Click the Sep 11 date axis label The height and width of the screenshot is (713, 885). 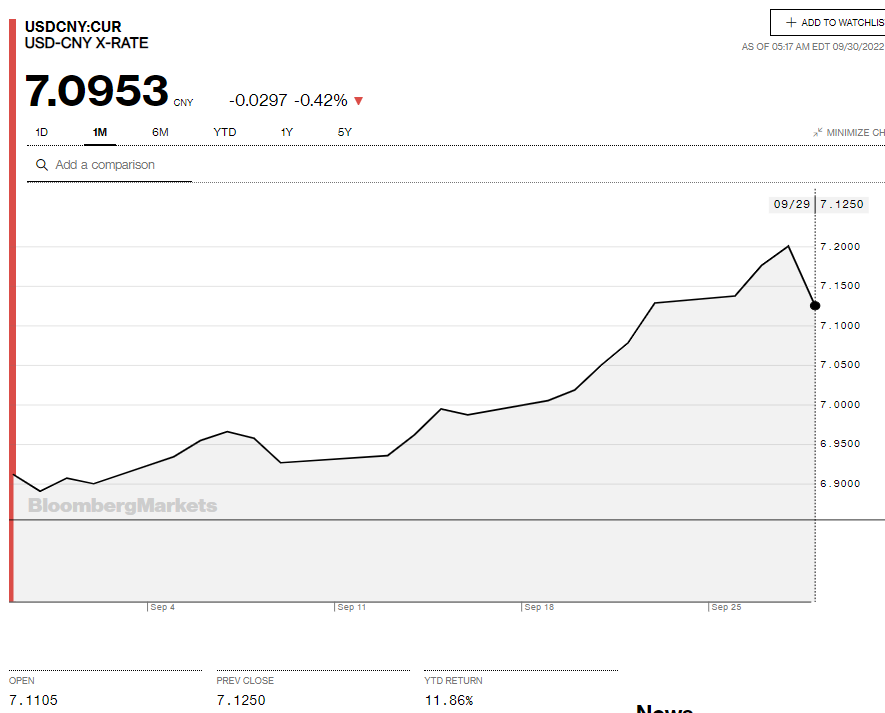pos(352,607)
